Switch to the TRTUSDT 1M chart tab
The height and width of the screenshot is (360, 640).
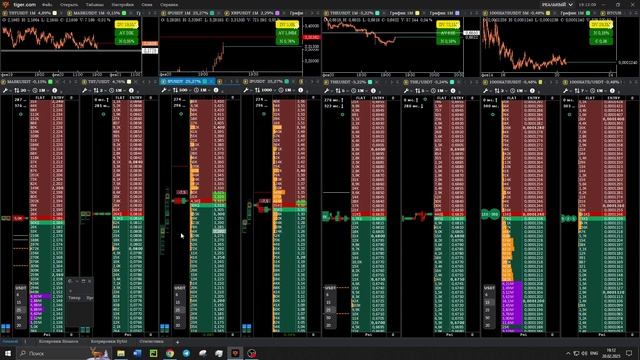[29, 13]
